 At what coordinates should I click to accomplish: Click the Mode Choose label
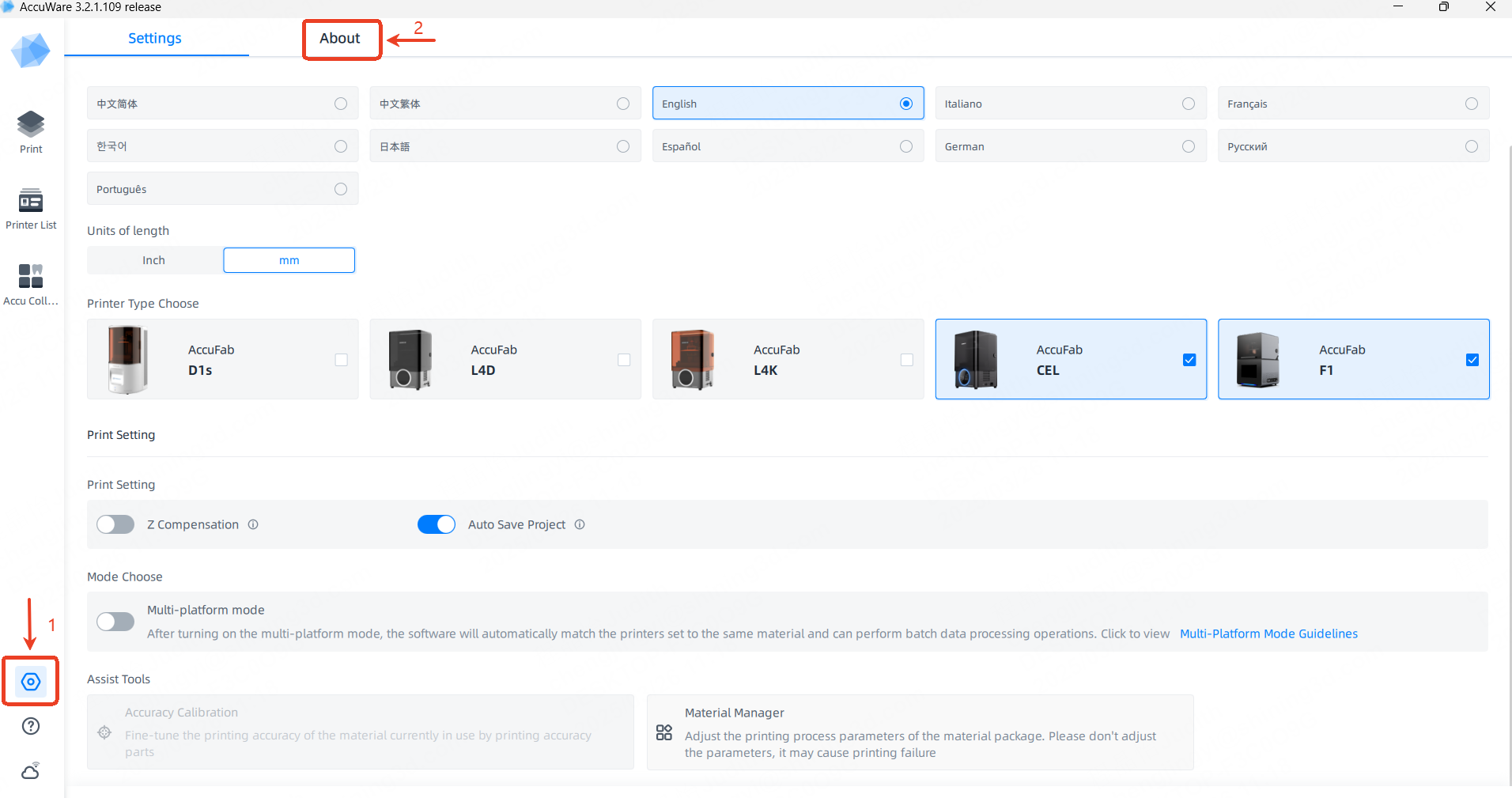coord(125,577)
